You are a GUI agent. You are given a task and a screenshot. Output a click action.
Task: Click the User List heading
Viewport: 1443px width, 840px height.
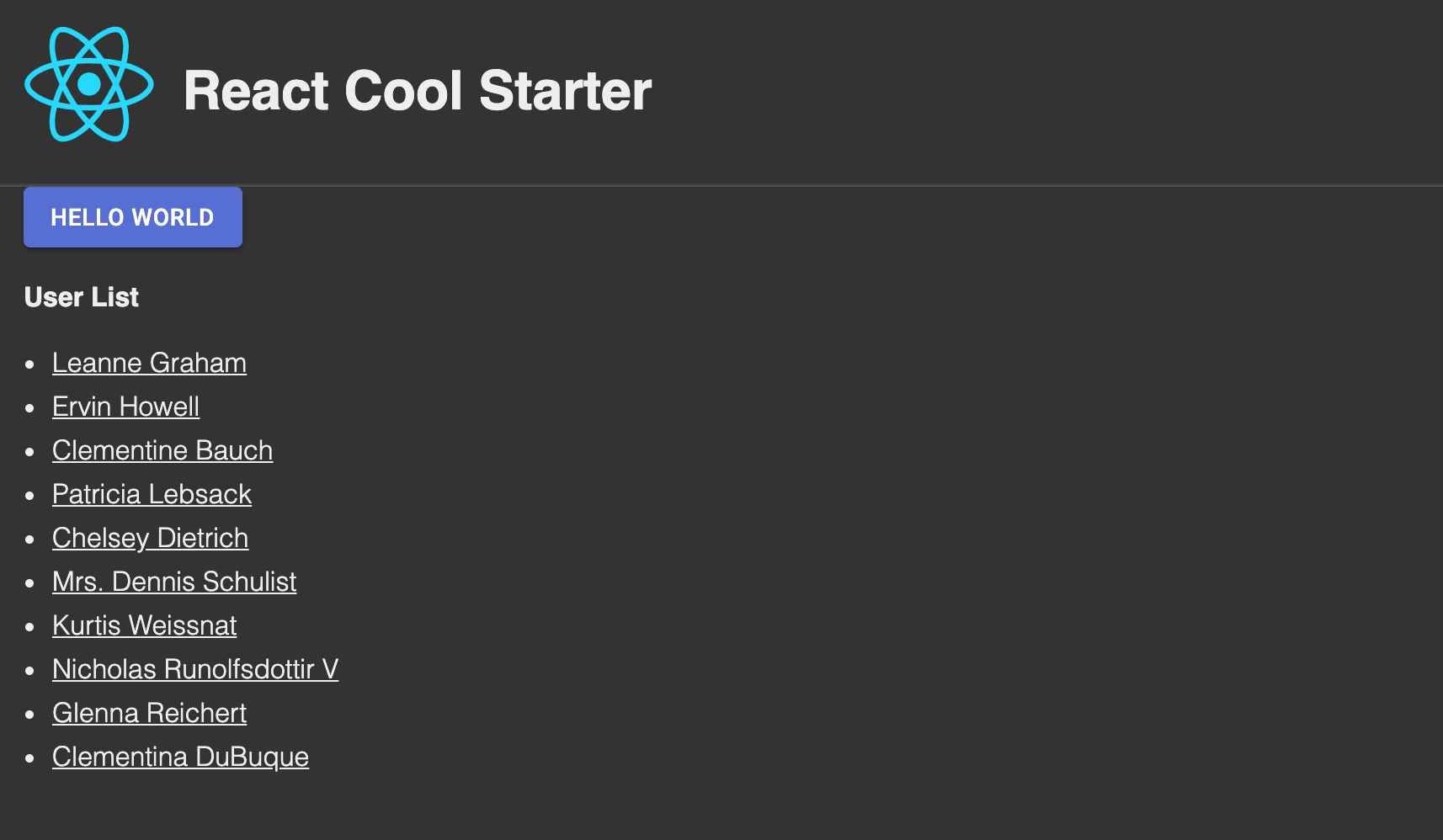[x=81, y=297]
